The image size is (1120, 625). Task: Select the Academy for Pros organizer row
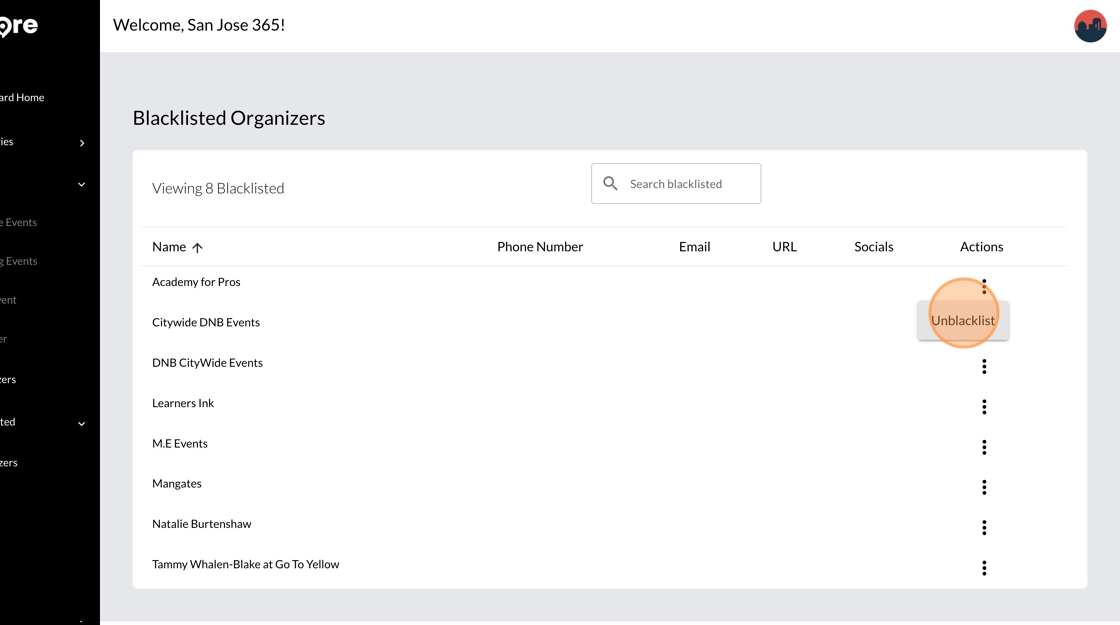tap(196, 282)
